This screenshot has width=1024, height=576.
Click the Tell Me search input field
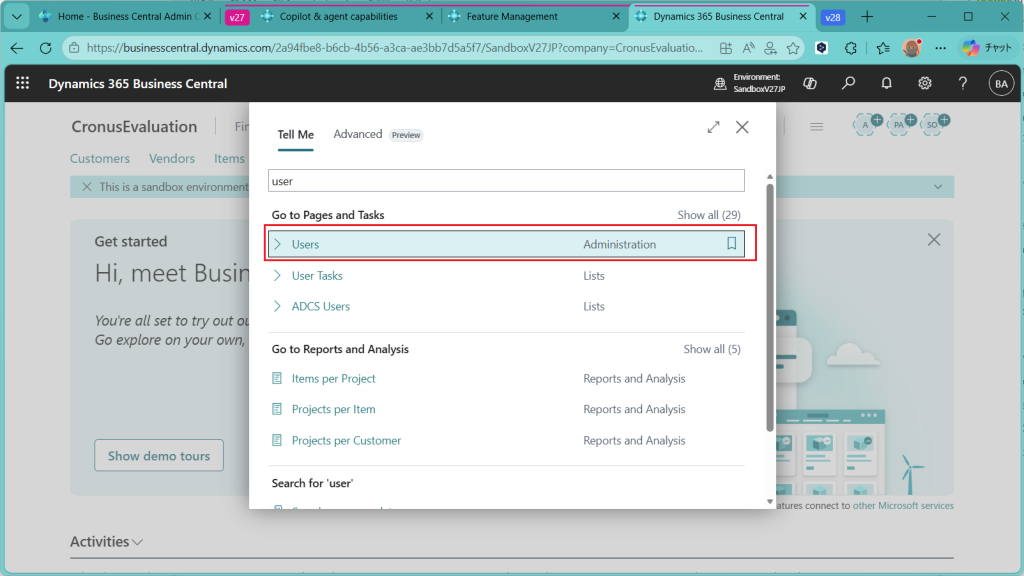click(x=506, y=181)
